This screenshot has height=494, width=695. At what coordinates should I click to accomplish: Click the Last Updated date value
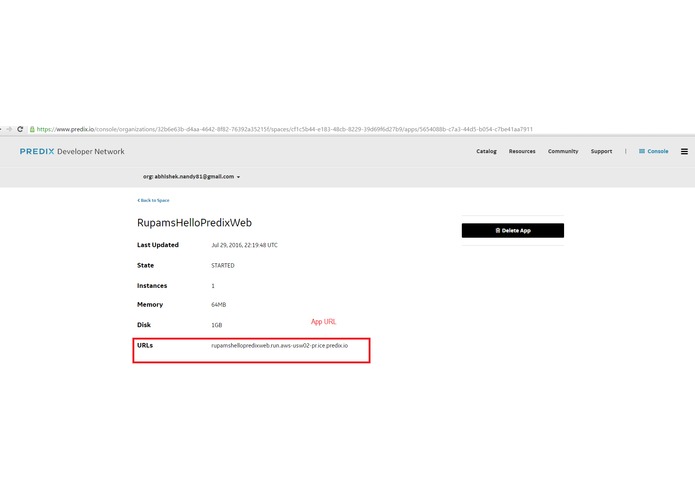[x=244, y=245]
